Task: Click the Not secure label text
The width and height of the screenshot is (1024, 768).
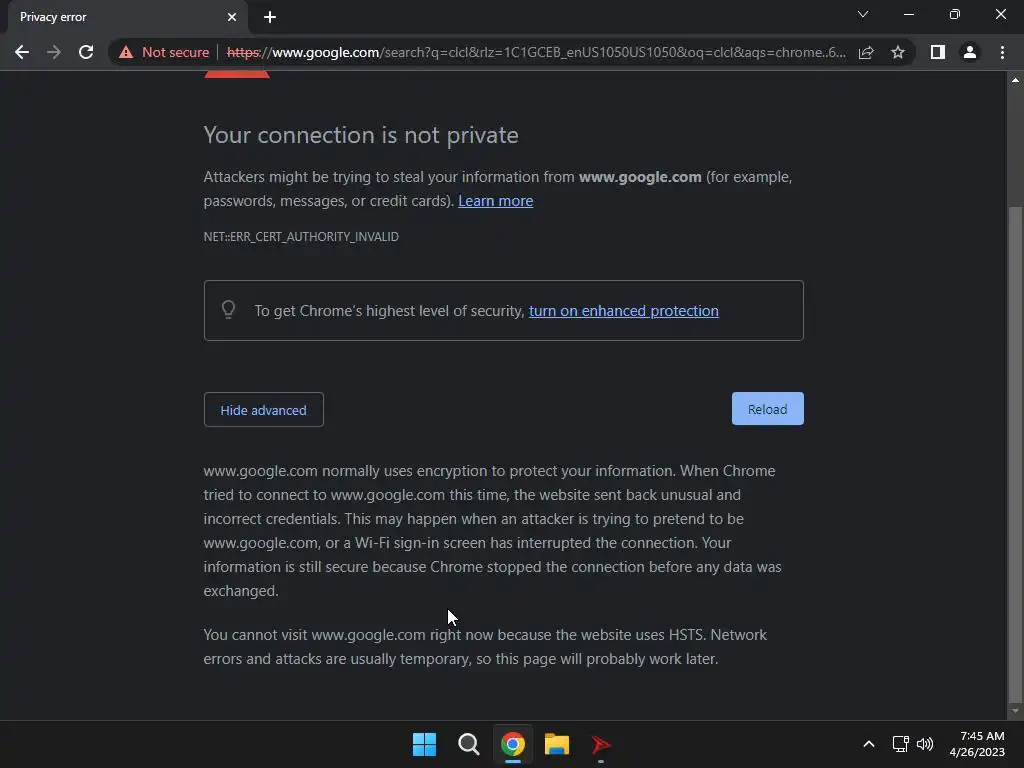Action: 176,52
